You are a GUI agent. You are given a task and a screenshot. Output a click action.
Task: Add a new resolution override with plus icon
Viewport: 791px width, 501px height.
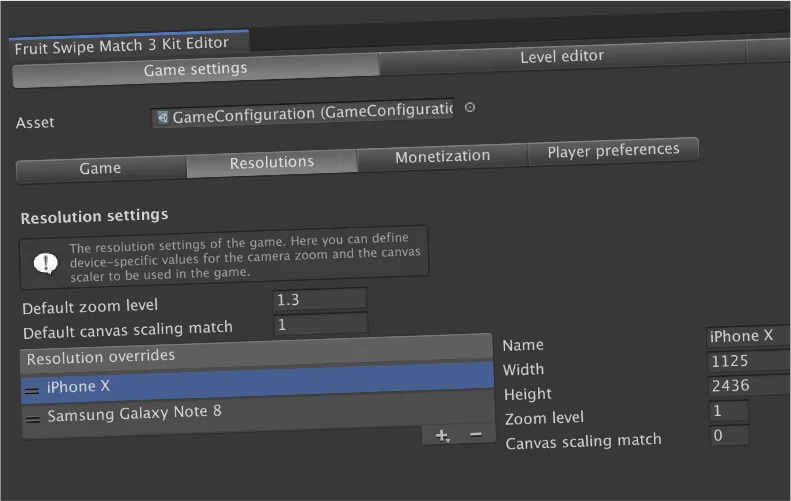[442, 435]
